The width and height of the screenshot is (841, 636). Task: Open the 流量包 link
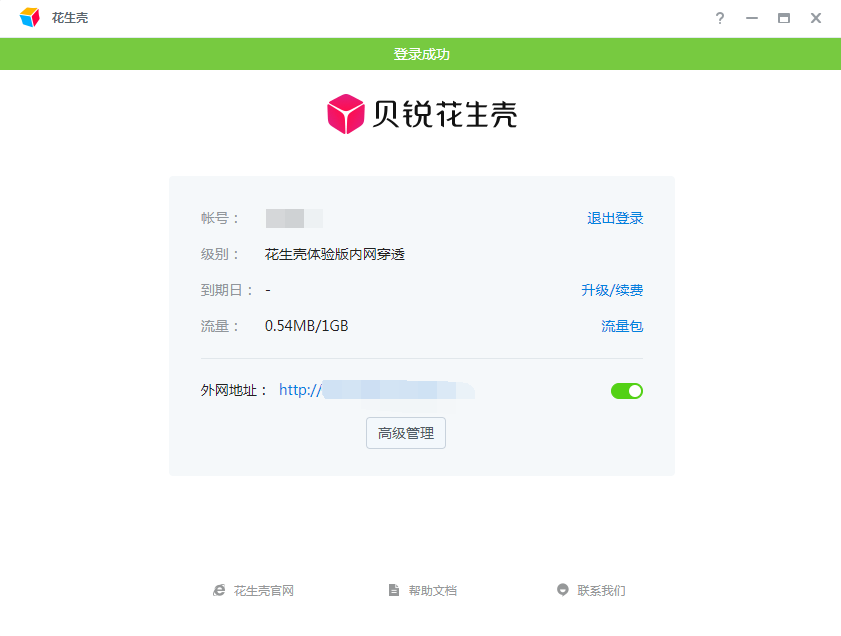[x=622, y=326]
